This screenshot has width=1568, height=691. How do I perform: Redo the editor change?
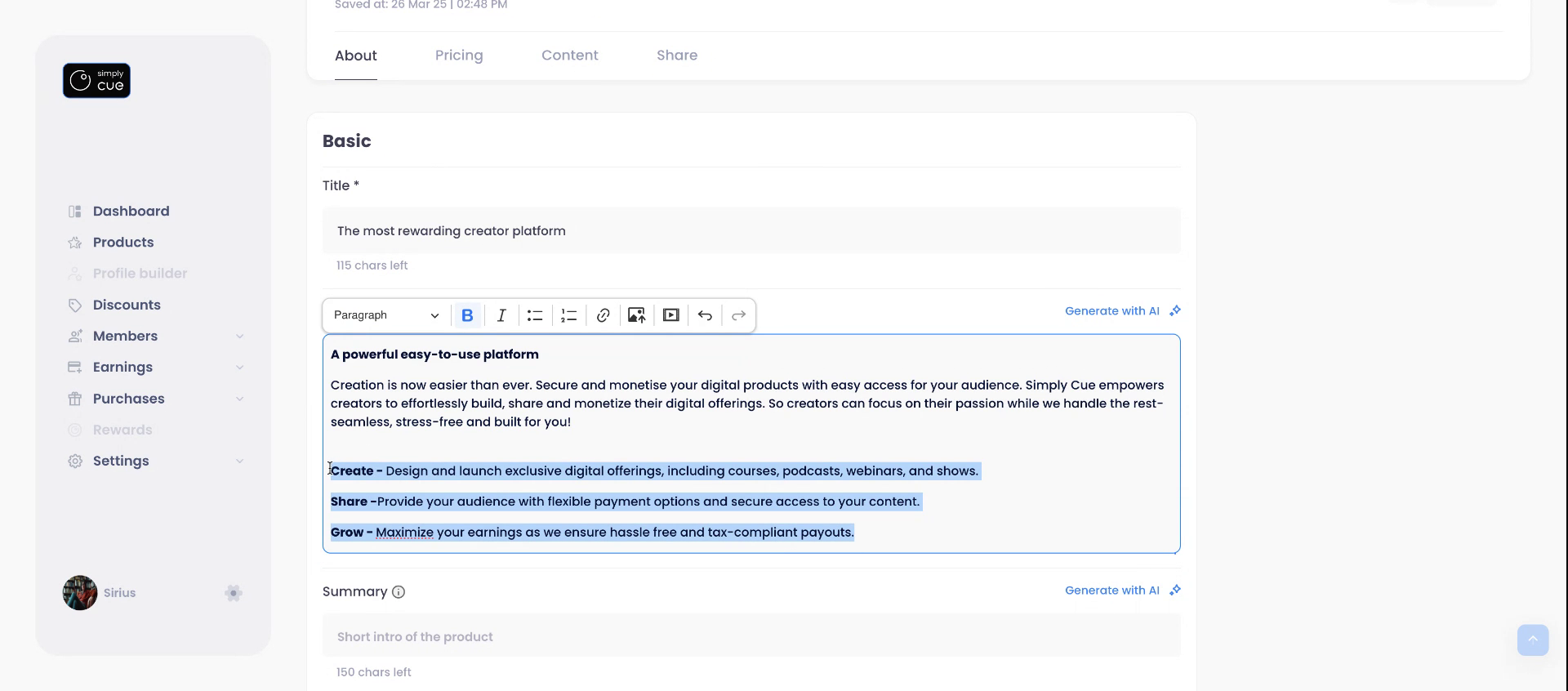[738, 315]
